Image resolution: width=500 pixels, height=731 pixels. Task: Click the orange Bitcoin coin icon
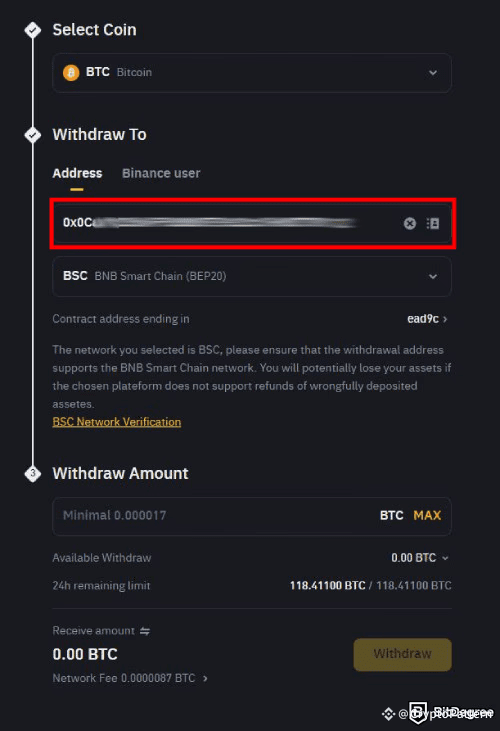coord(71,73)
